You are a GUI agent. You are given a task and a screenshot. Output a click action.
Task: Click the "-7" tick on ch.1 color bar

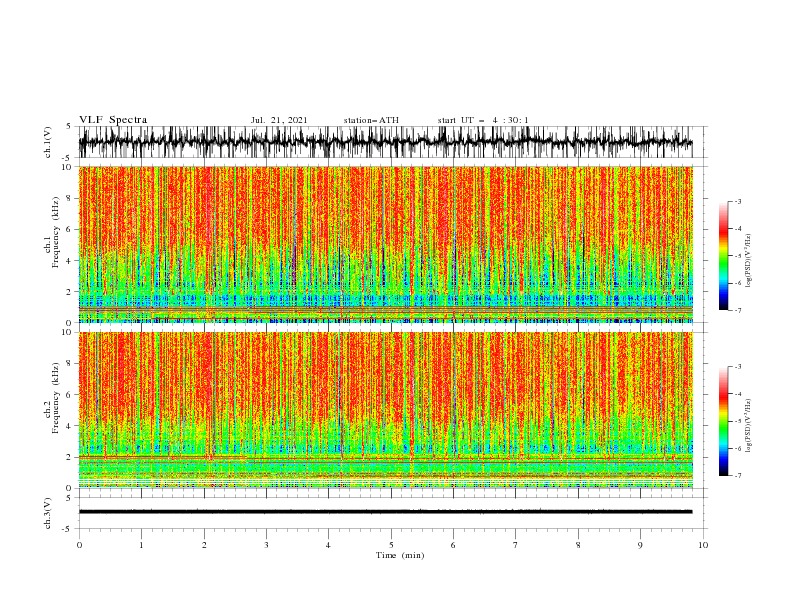coord(737,310)
